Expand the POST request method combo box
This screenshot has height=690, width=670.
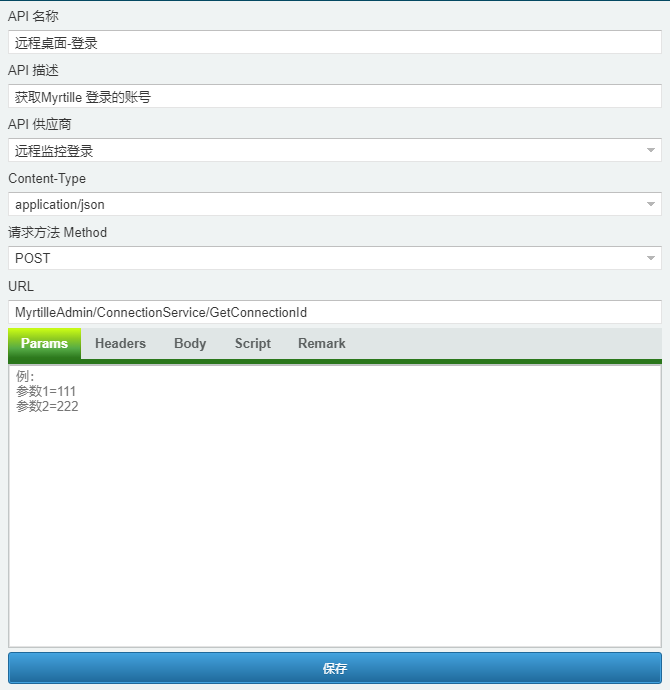(x=335, y=258)
